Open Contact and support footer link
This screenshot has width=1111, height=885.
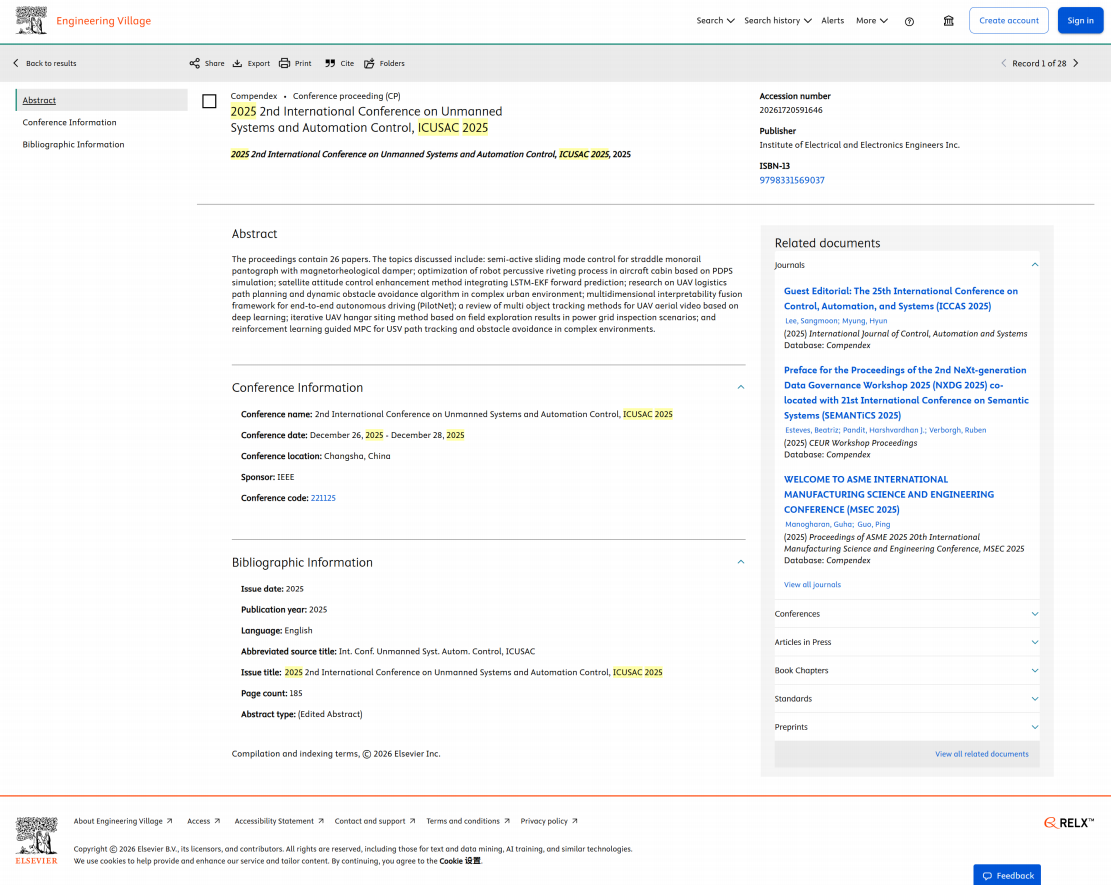pos(375,821)
